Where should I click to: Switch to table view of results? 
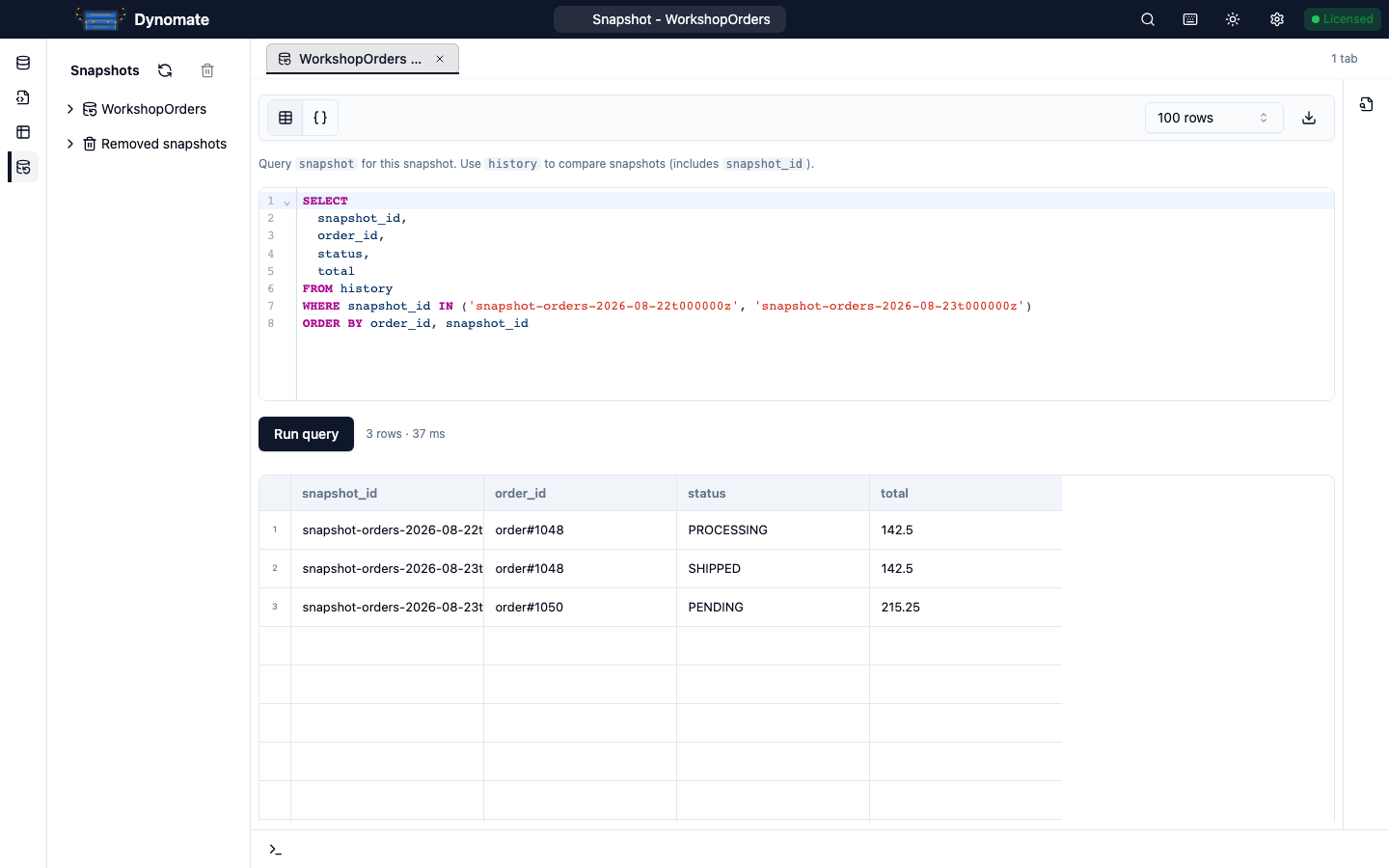point(286,118)
